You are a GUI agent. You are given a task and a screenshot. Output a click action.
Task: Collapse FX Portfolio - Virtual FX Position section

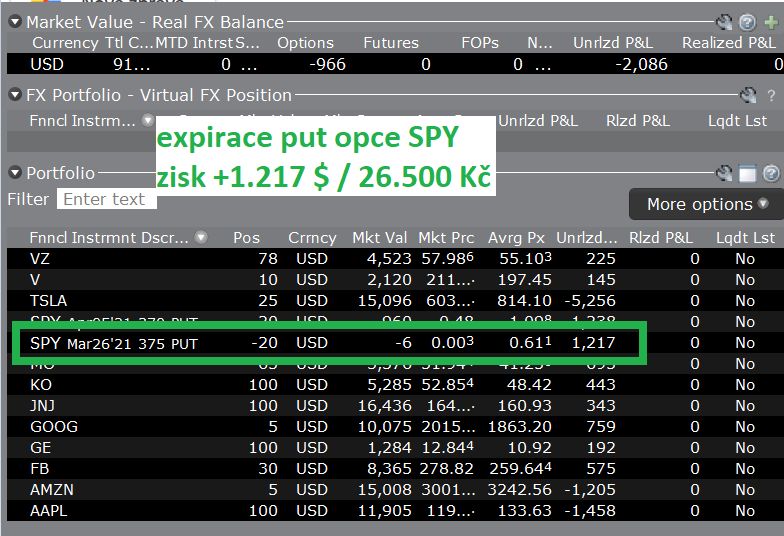coord(15,95)
